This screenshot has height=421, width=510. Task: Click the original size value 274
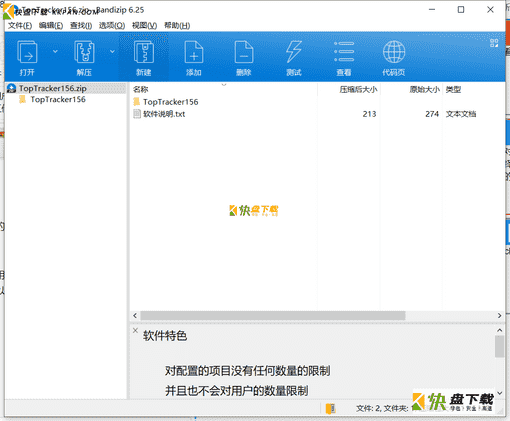(432, 114)
